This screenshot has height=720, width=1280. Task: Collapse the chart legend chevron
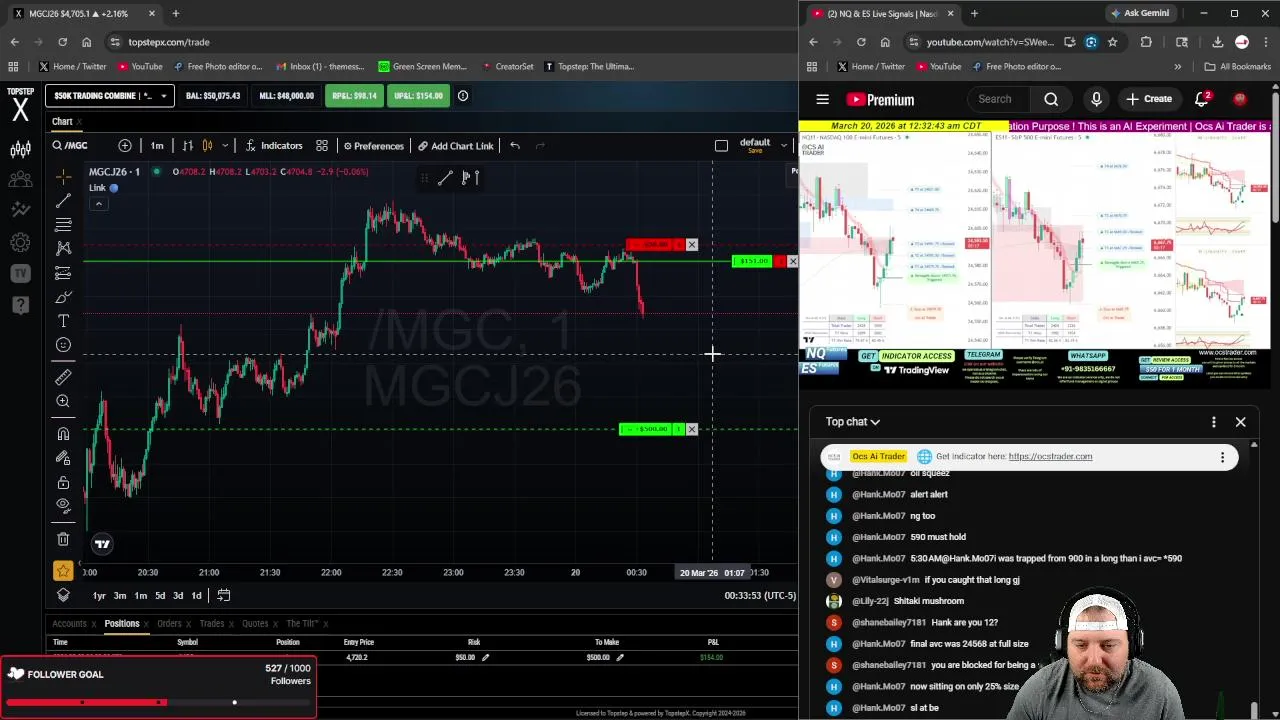[98, 204]
